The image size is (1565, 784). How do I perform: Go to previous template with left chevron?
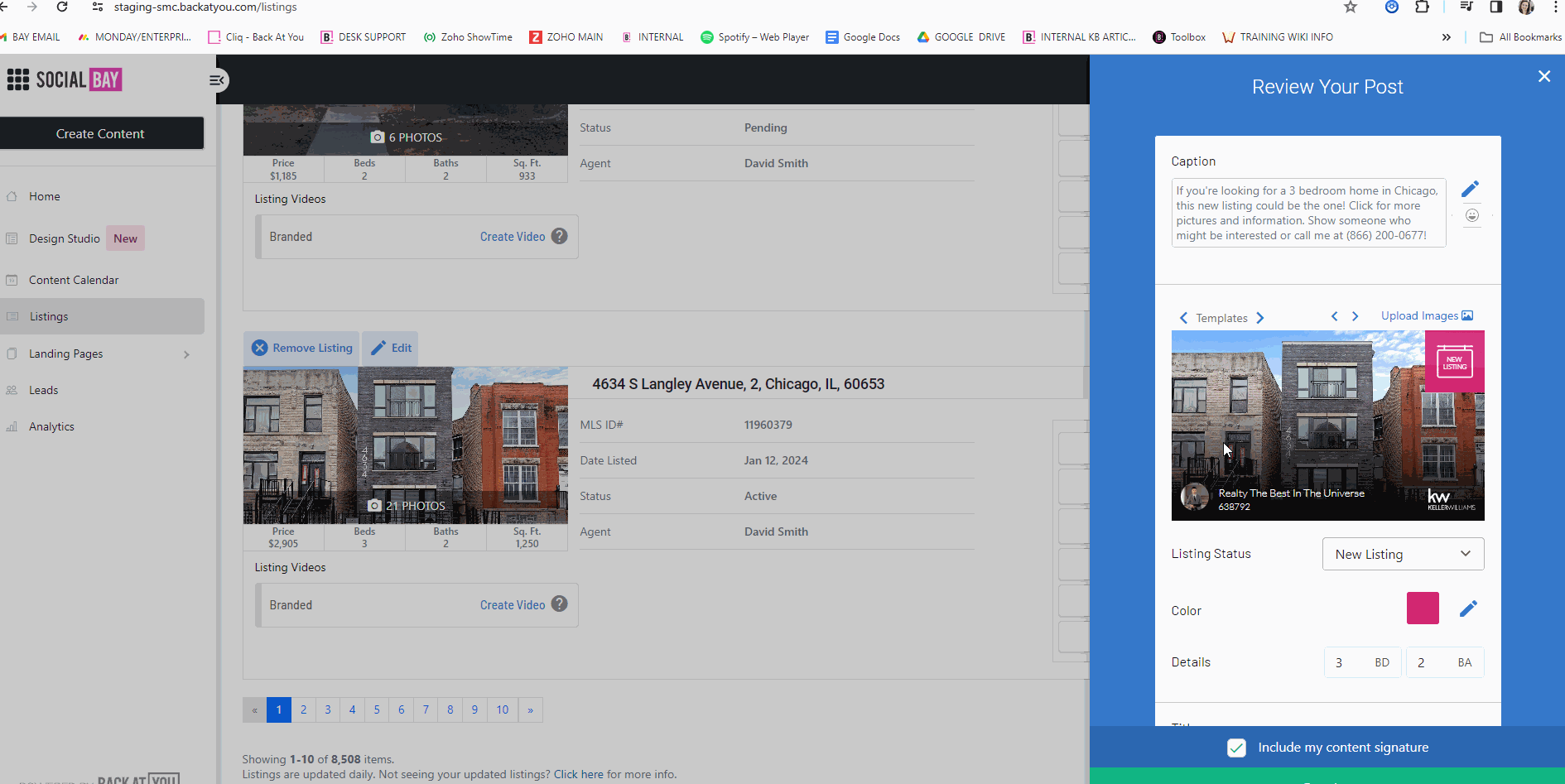(x=1183, y=318)
